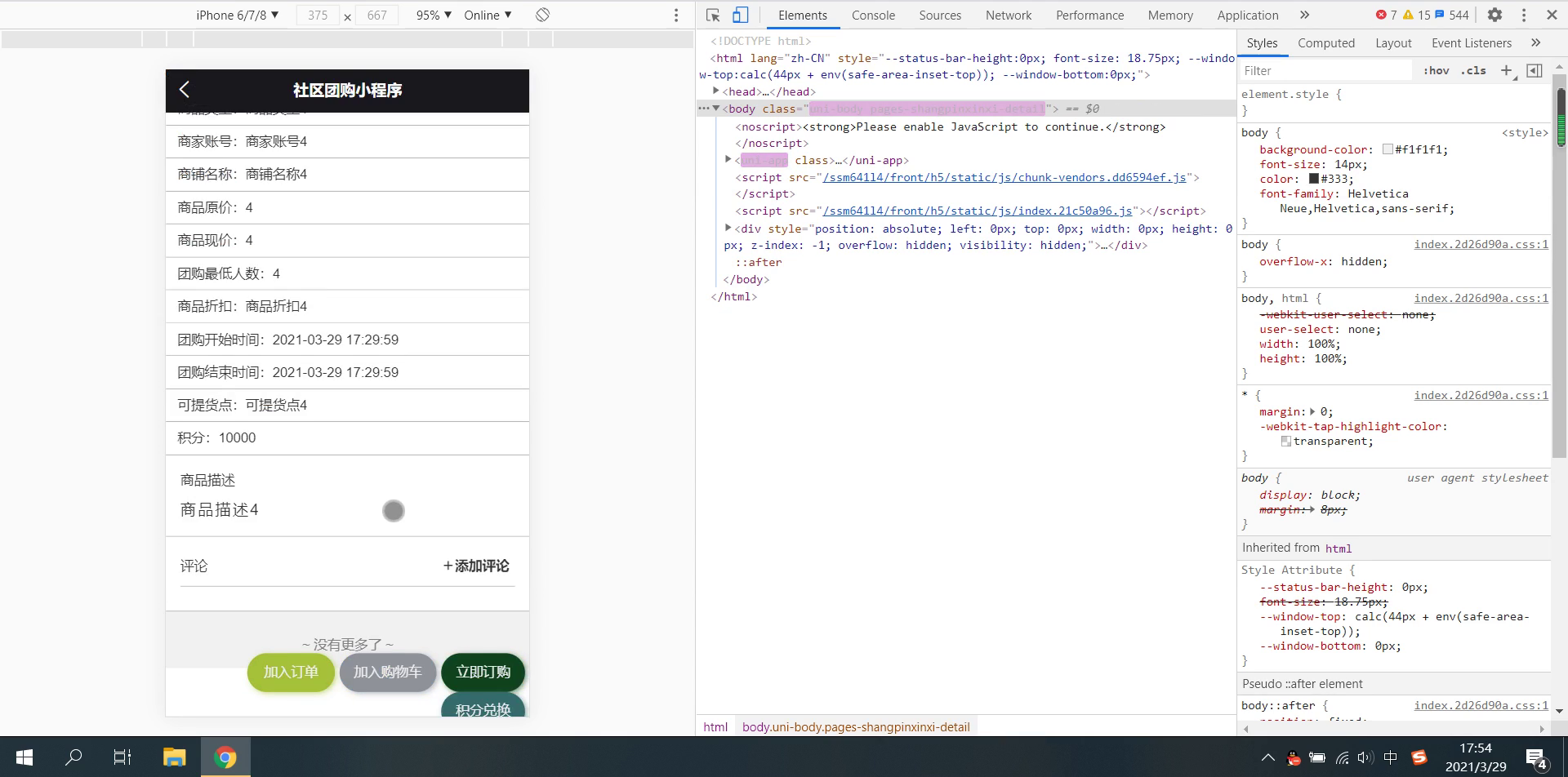Open the Performance tab
Screen dimensions: 1568x777
coord(1089,15)
